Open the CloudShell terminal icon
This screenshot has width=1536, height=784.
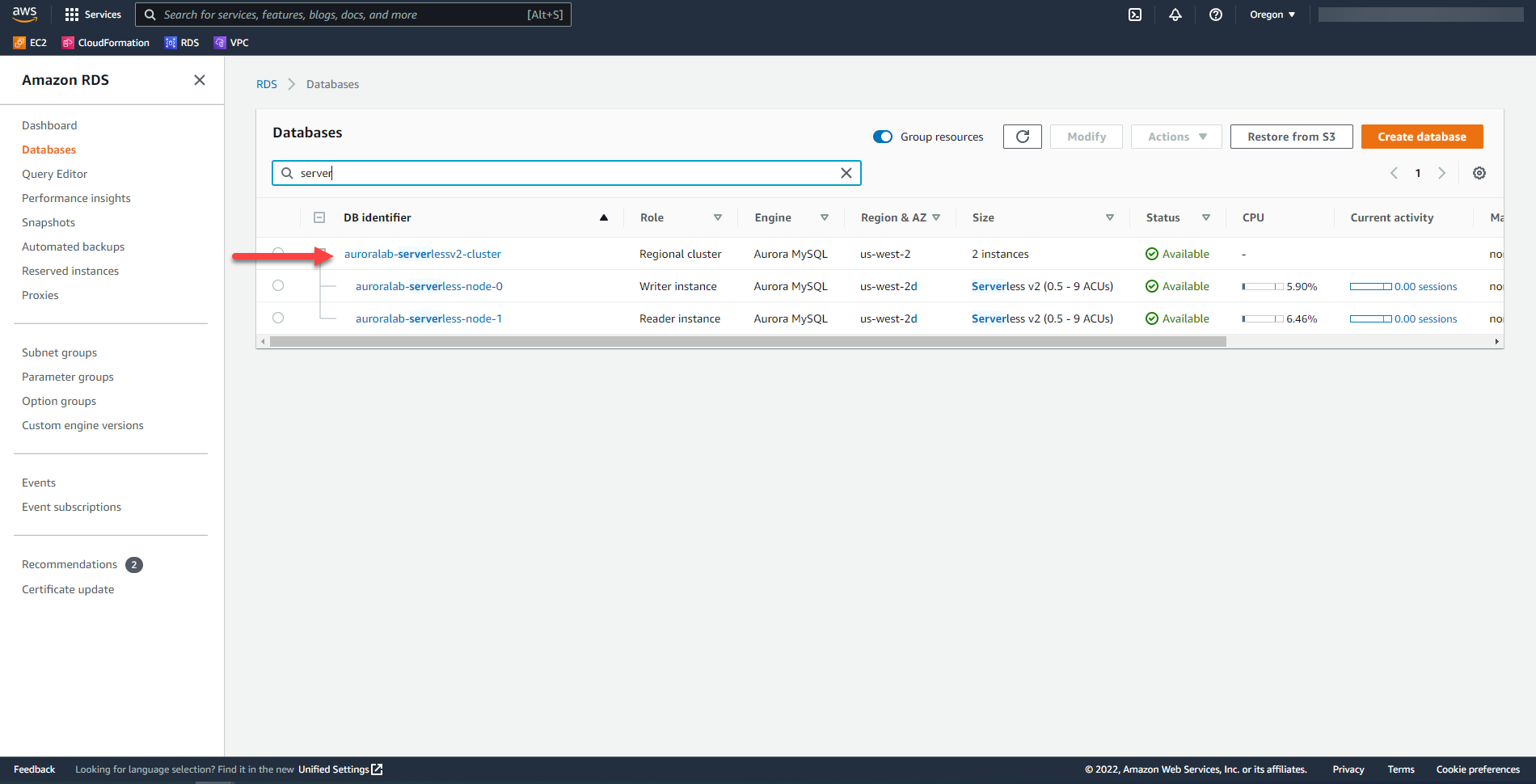coord(1135,15)
